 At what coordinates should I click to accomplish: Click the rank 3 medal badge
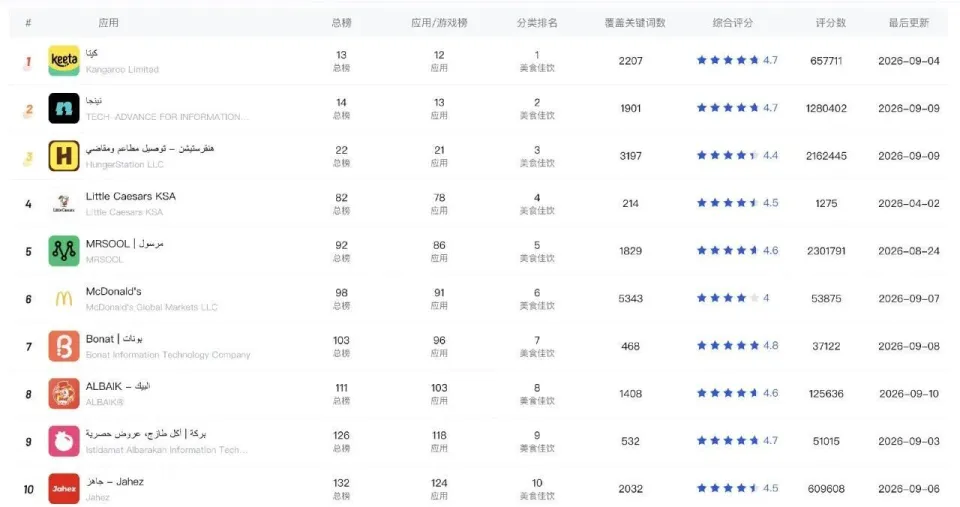[x=28, y=157]
